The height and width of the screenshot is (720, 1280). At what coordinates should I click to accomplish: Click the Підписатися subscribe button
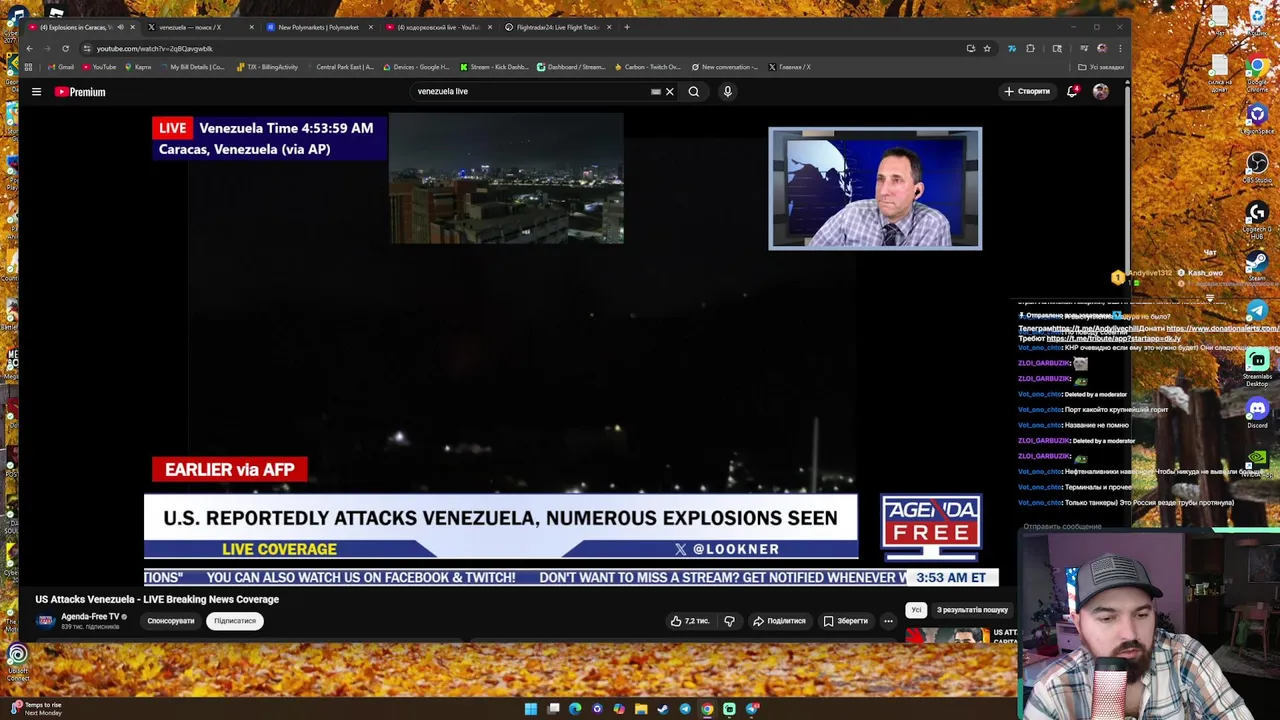click(235, 621)
